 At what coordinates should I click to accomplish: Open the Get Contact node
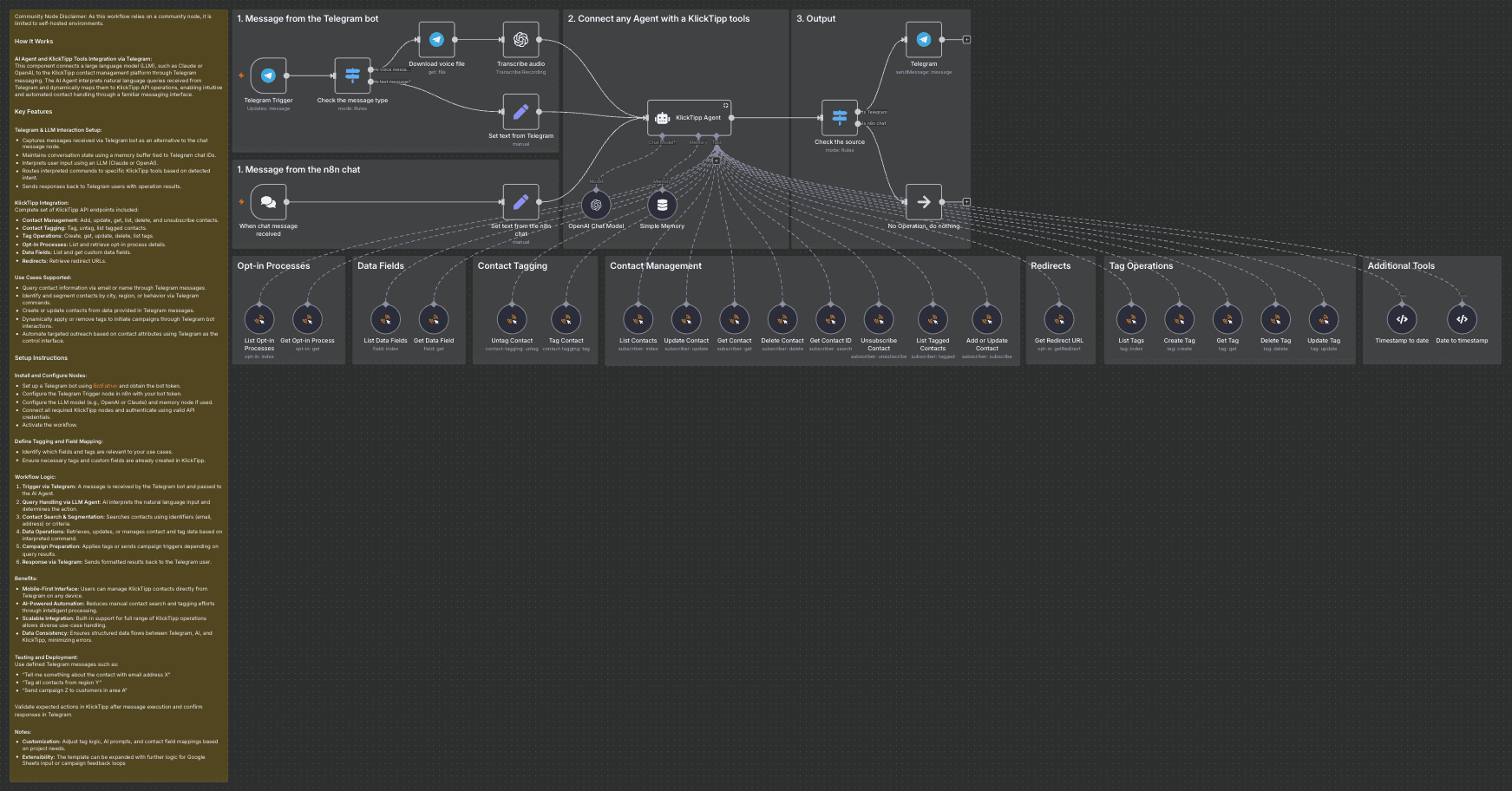point(734,319)
